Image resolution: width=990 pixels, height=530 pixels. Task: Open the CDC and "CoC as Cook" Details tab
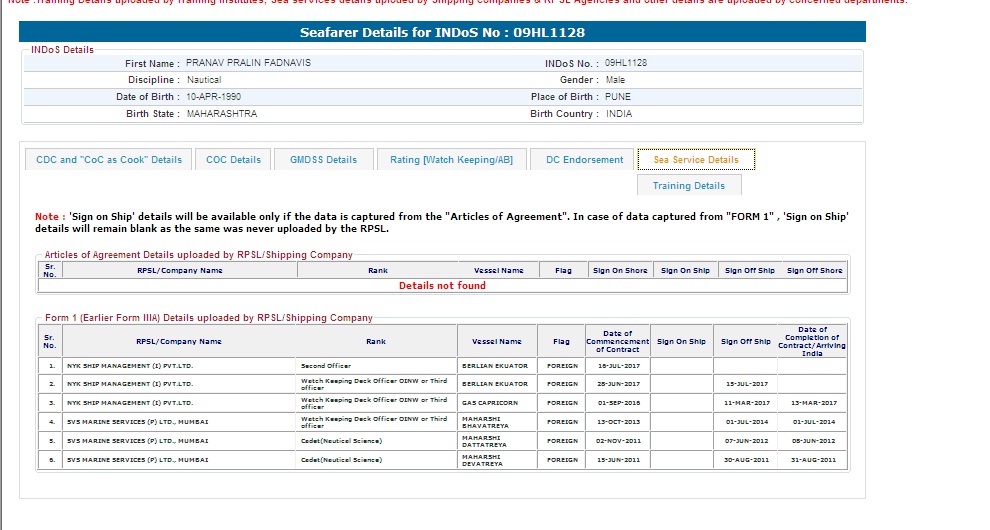tap(109, 160)
